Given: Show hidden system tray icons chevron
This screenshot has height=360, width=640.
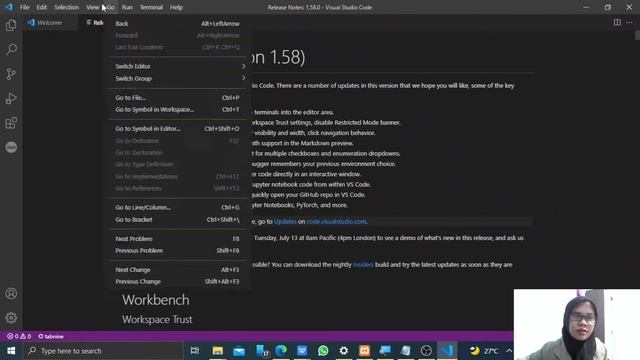Looking at the screenshot, I should pos(509,351).
